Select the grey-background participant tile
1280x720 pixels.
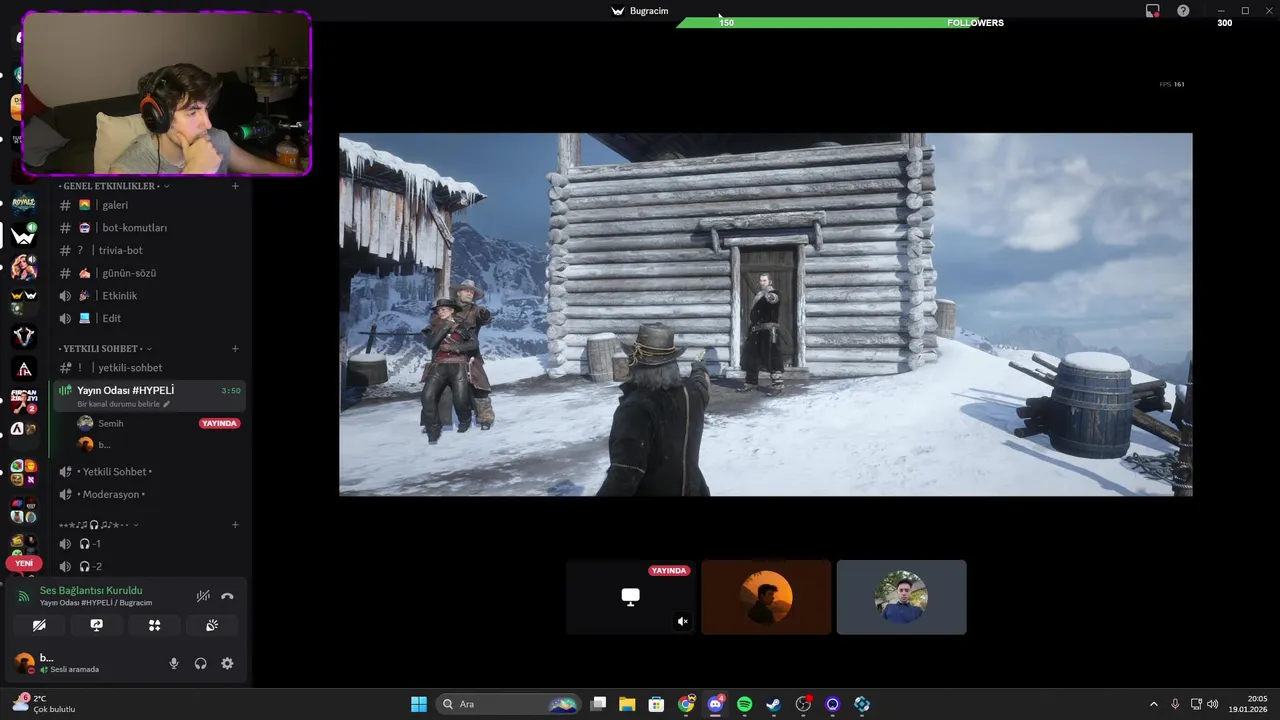(x=901, y=597)
